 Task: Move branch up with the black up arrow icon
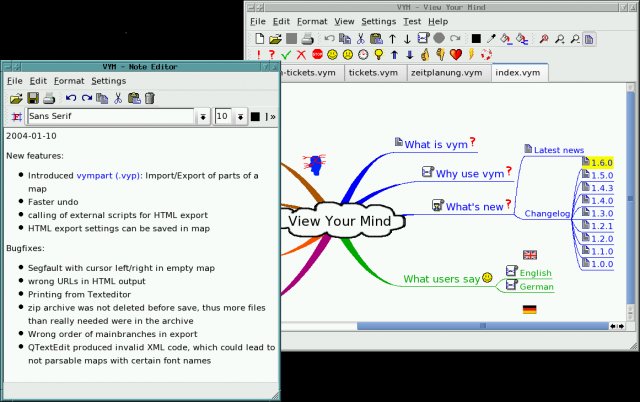[392, 39]
